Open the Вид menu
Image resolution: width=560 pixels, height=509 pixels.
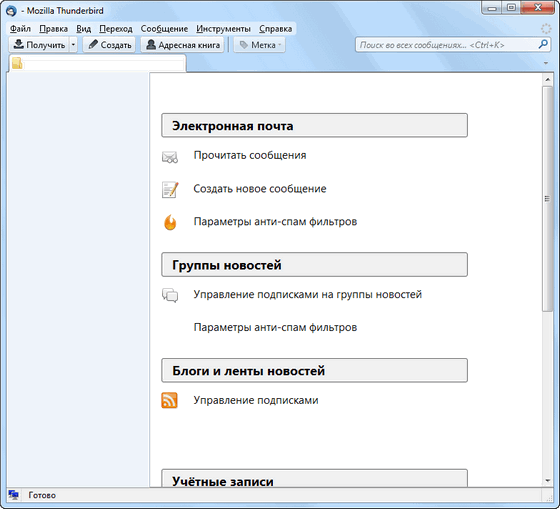coord(84,29)
